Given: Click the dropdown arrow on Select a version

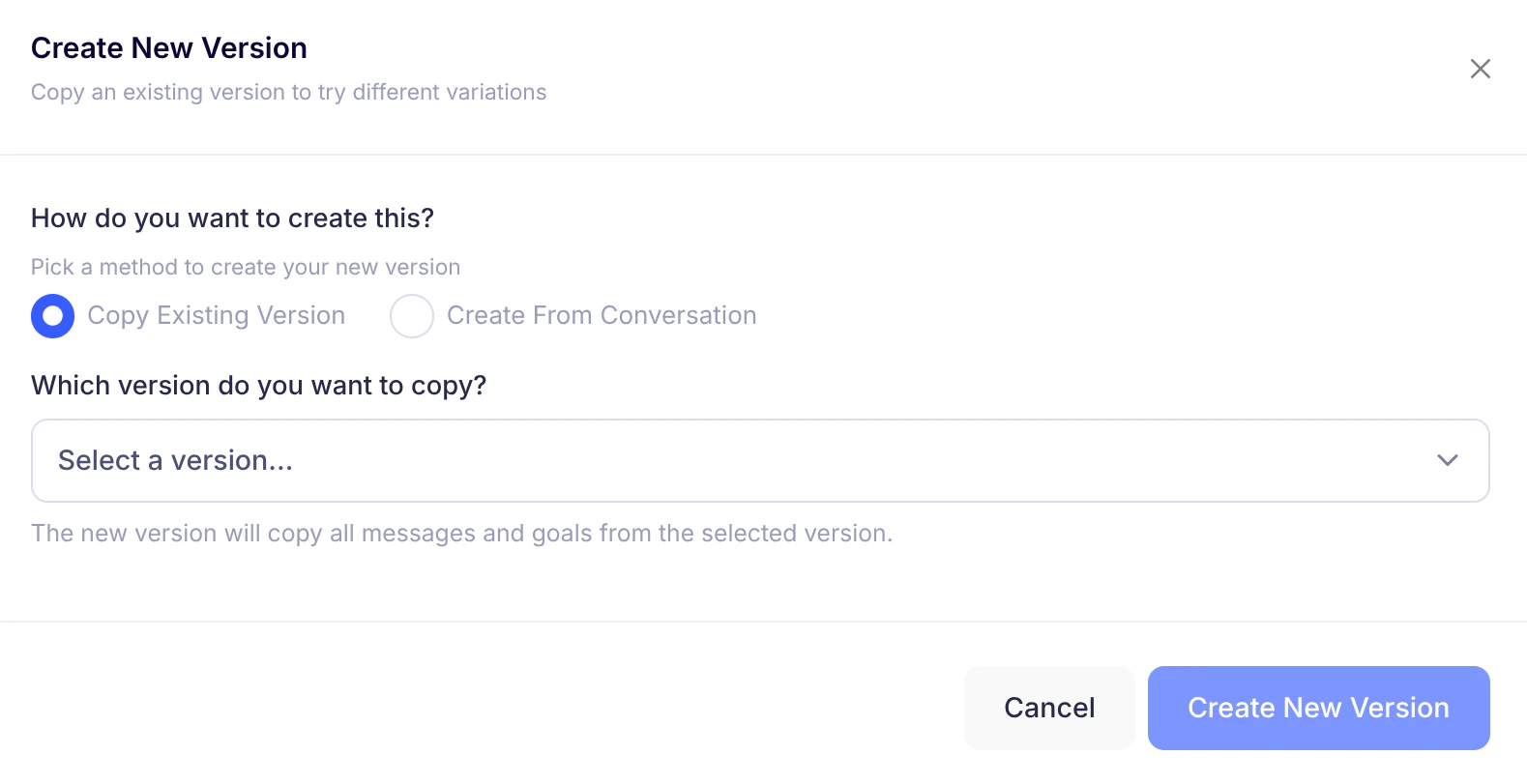Looking at the screenshot, I should click(x=1447, y=460).
